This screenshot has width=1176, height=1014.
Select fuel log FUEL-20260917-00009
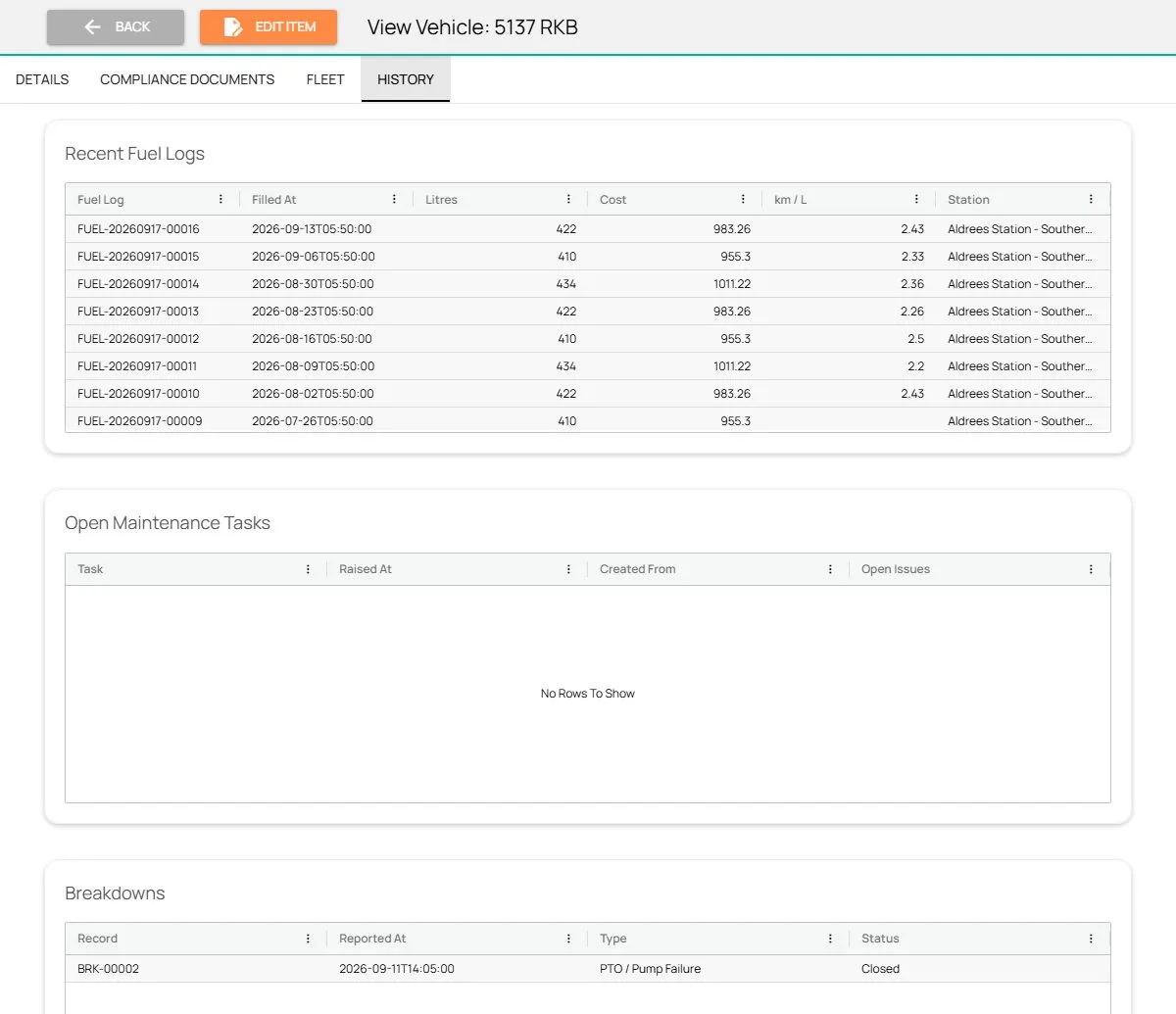tap(139, 421)
